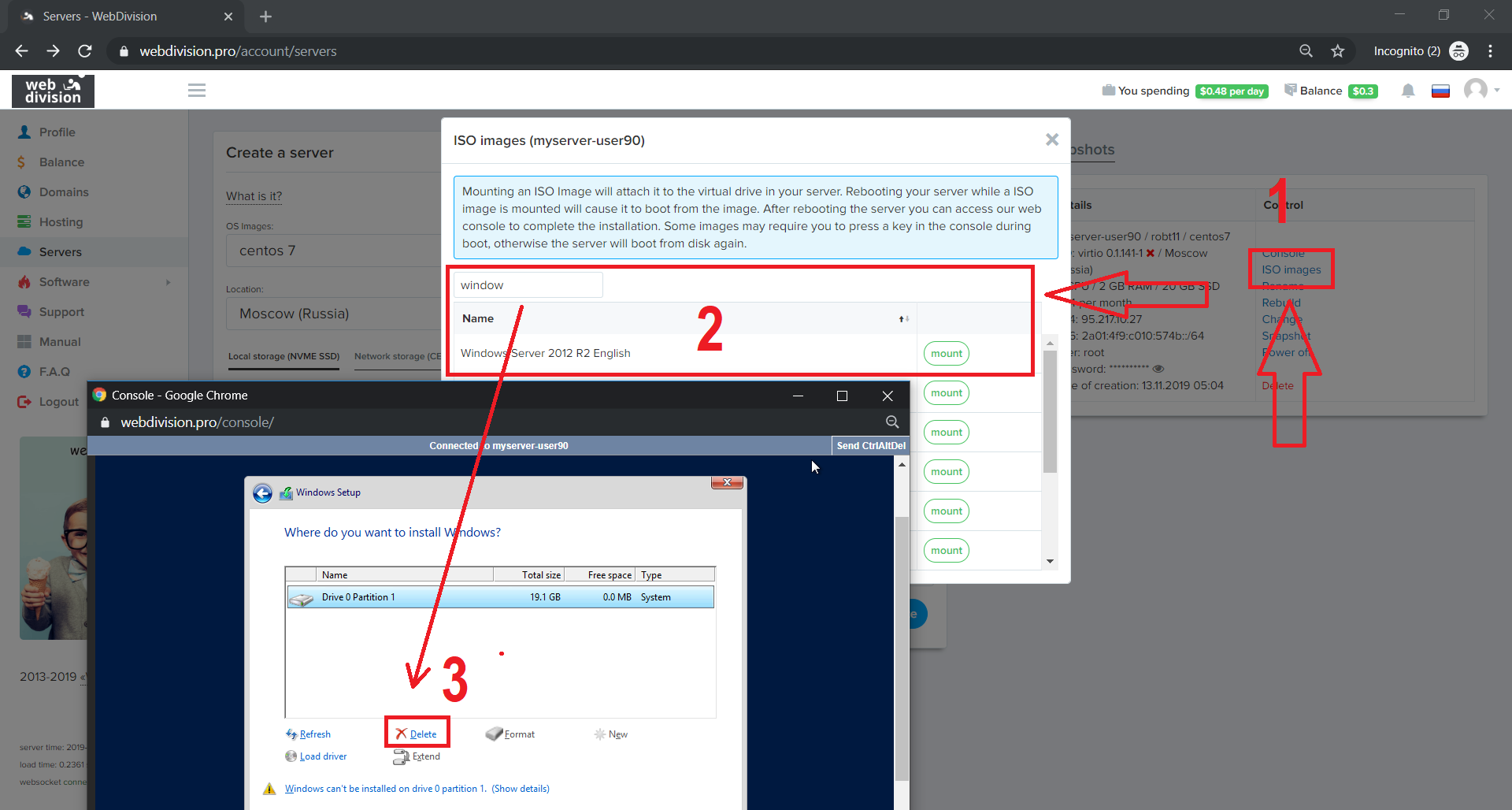Open Domains in the sidebar
Image resolution: width=1512 pixels, height=810 pixels.
click(64, 192)
